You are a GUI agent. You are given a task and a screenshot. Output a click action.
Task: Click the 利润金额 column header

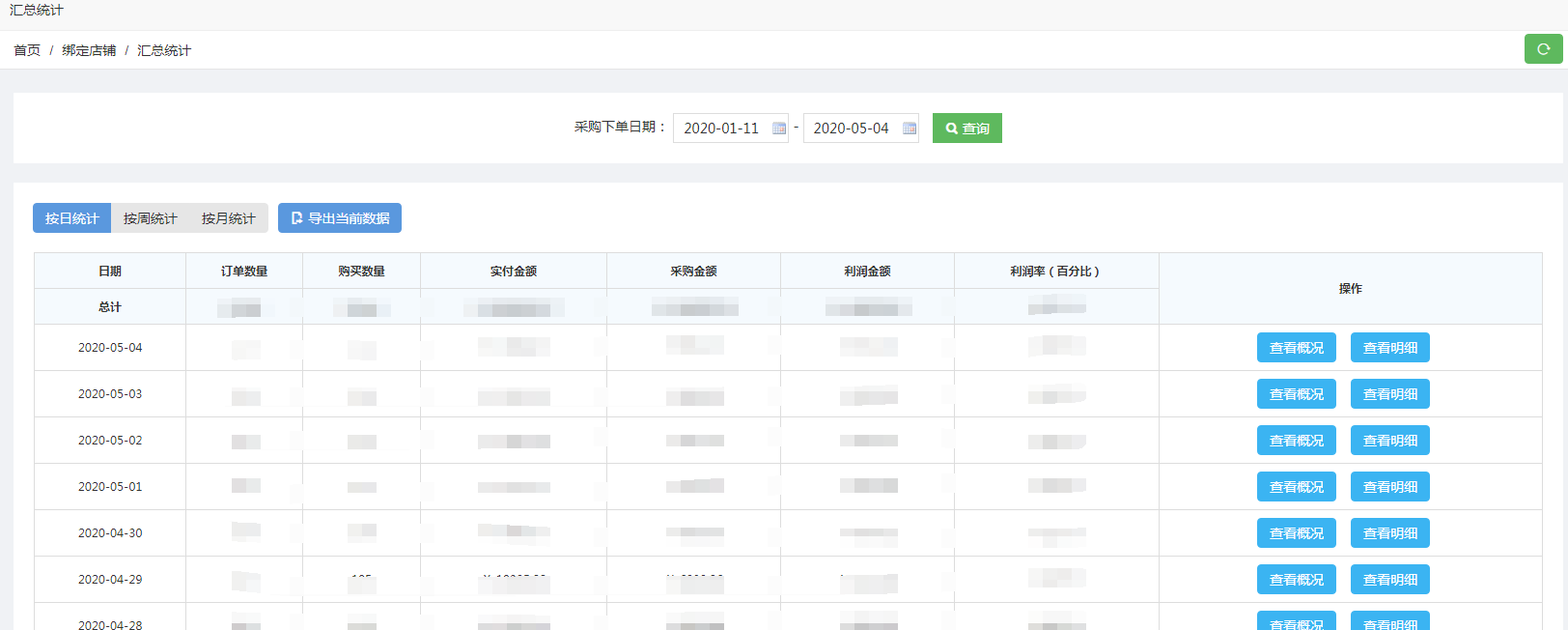click(x=868, y=272)
